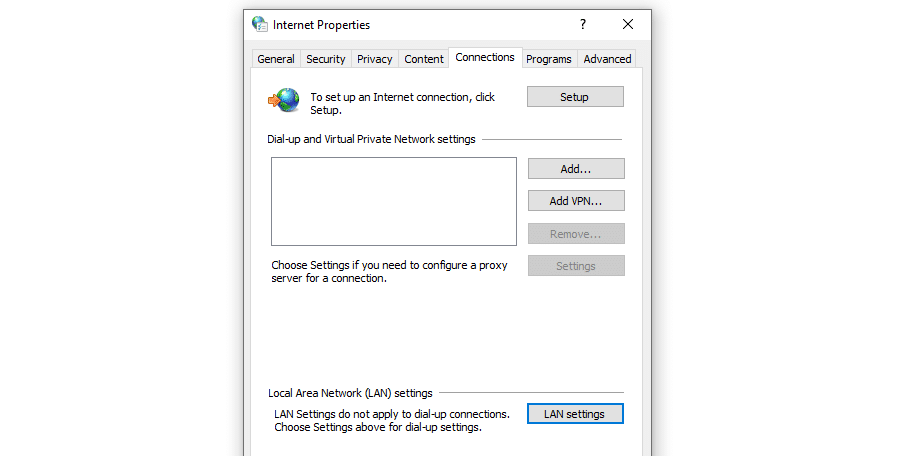Screen dimensions: 923x456
Task: Click the disabled Settings button
Action: [576, 266]
